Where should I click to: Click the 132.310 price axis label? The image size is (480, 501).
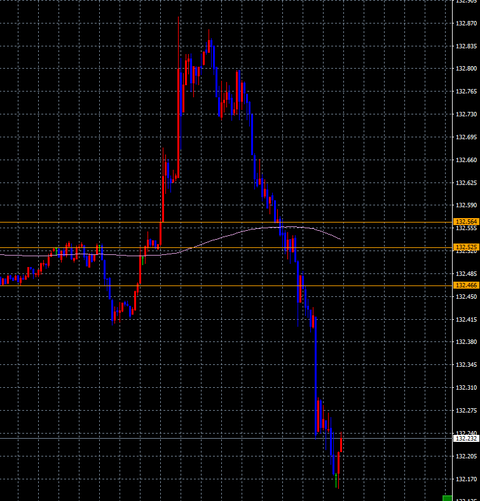click(x=466, y=388)
